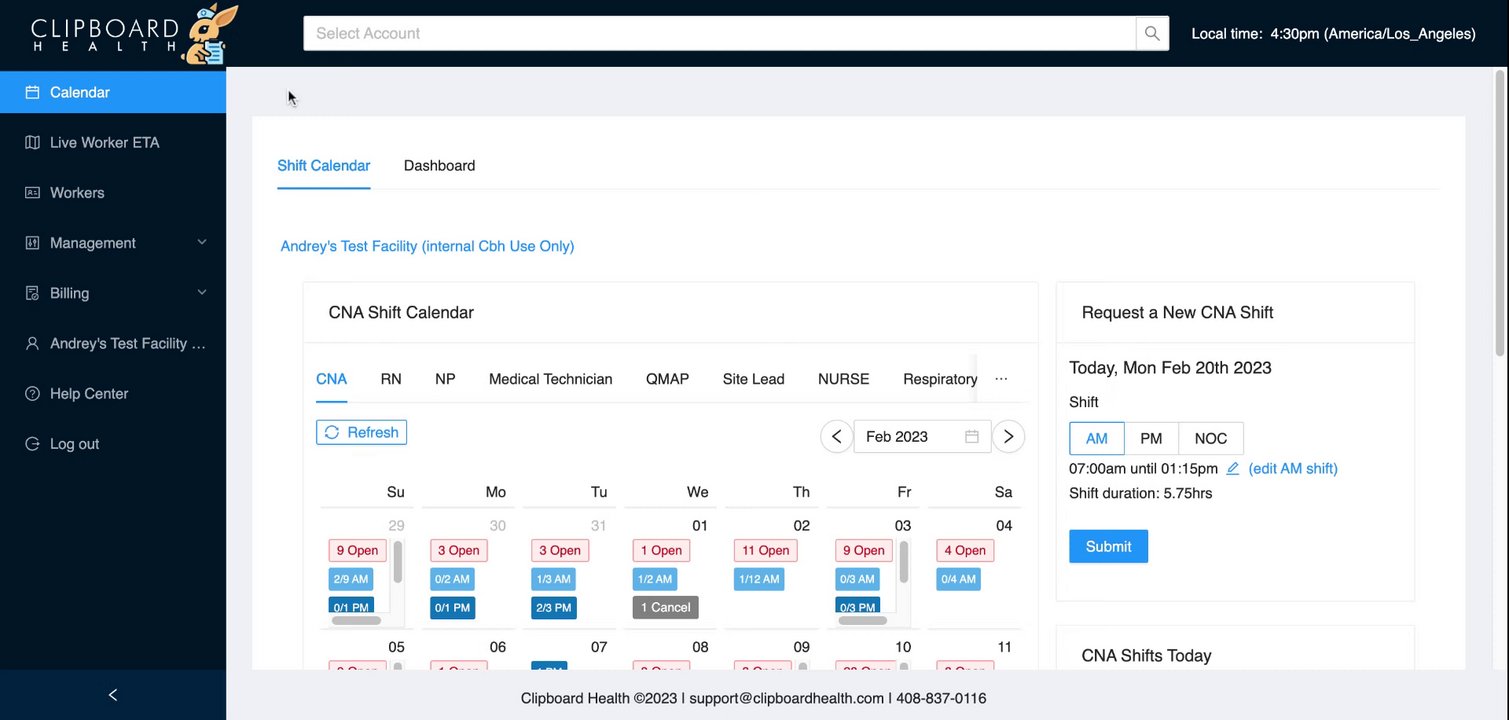Select the NURSE tab
This screenshot has width=1509, height=720.
pyautogui.click(x=844, y=379)
